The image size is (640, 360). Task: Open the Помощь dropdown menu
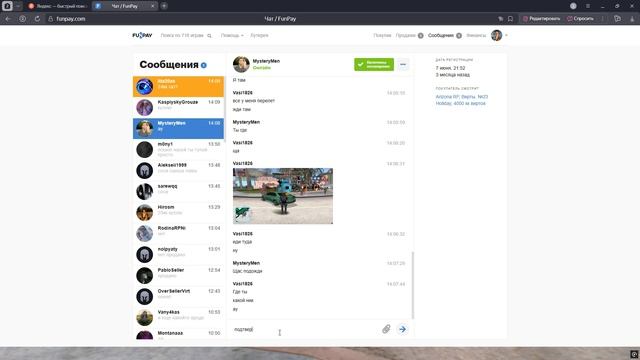232,36
